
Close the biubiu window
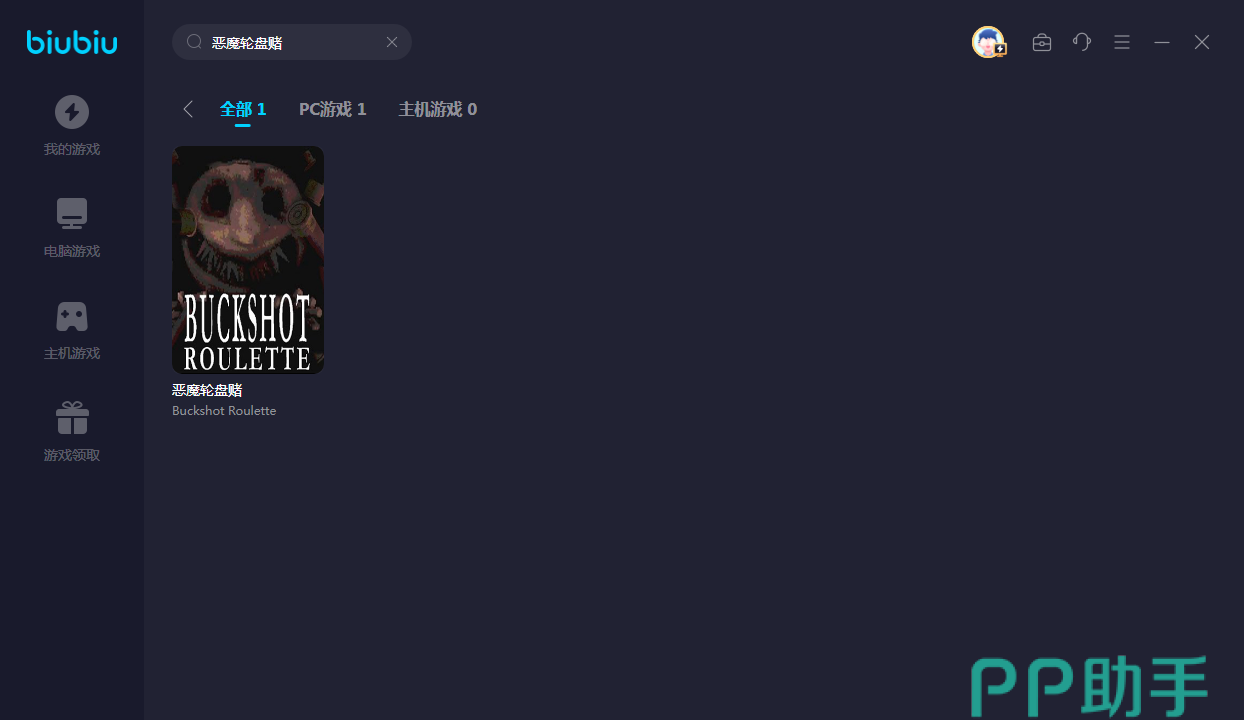click(x=1202, y=42)
